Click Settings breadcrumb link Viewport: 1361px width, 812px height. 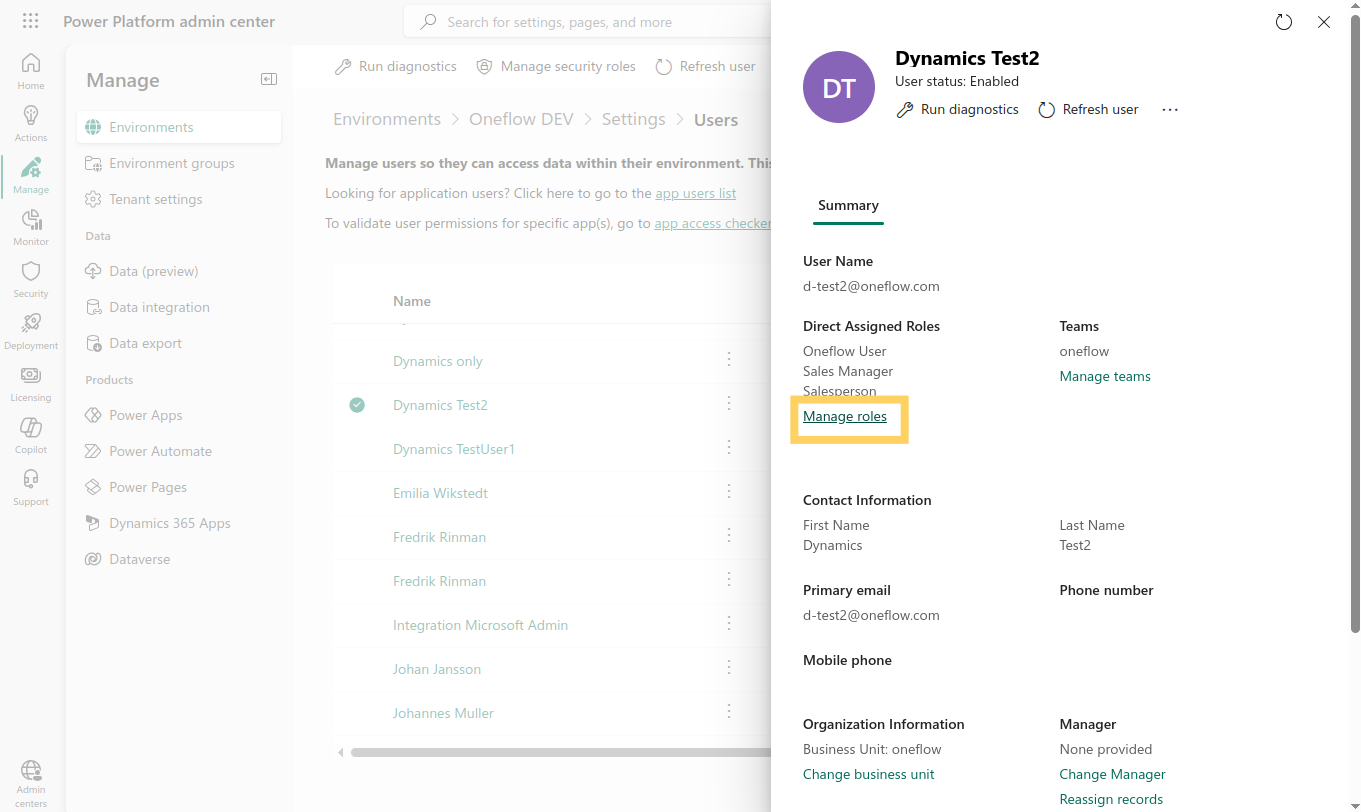(x=633, y=119)
